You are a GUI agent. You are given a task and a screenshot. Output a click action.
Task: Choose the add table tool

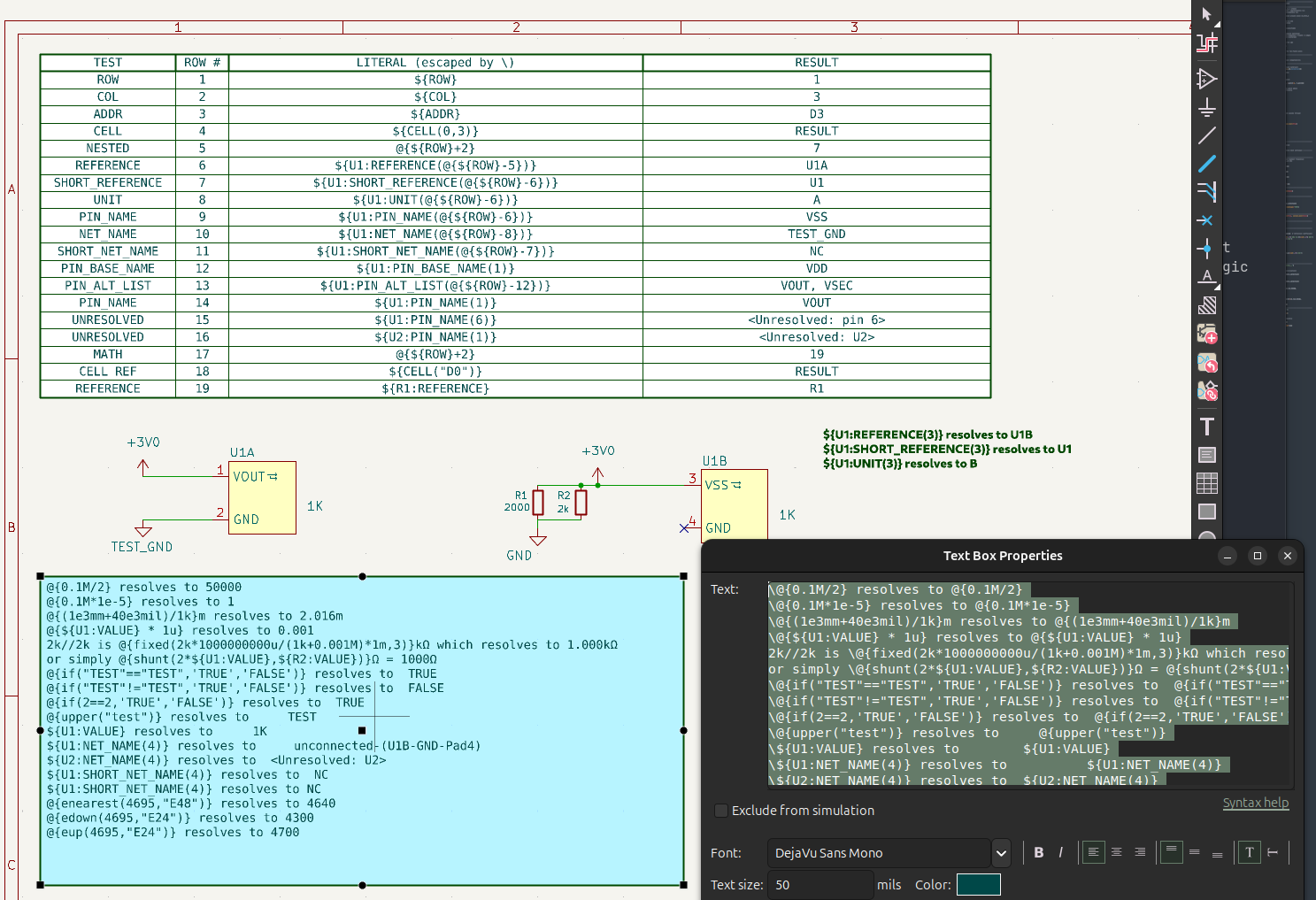[1206, 483]
